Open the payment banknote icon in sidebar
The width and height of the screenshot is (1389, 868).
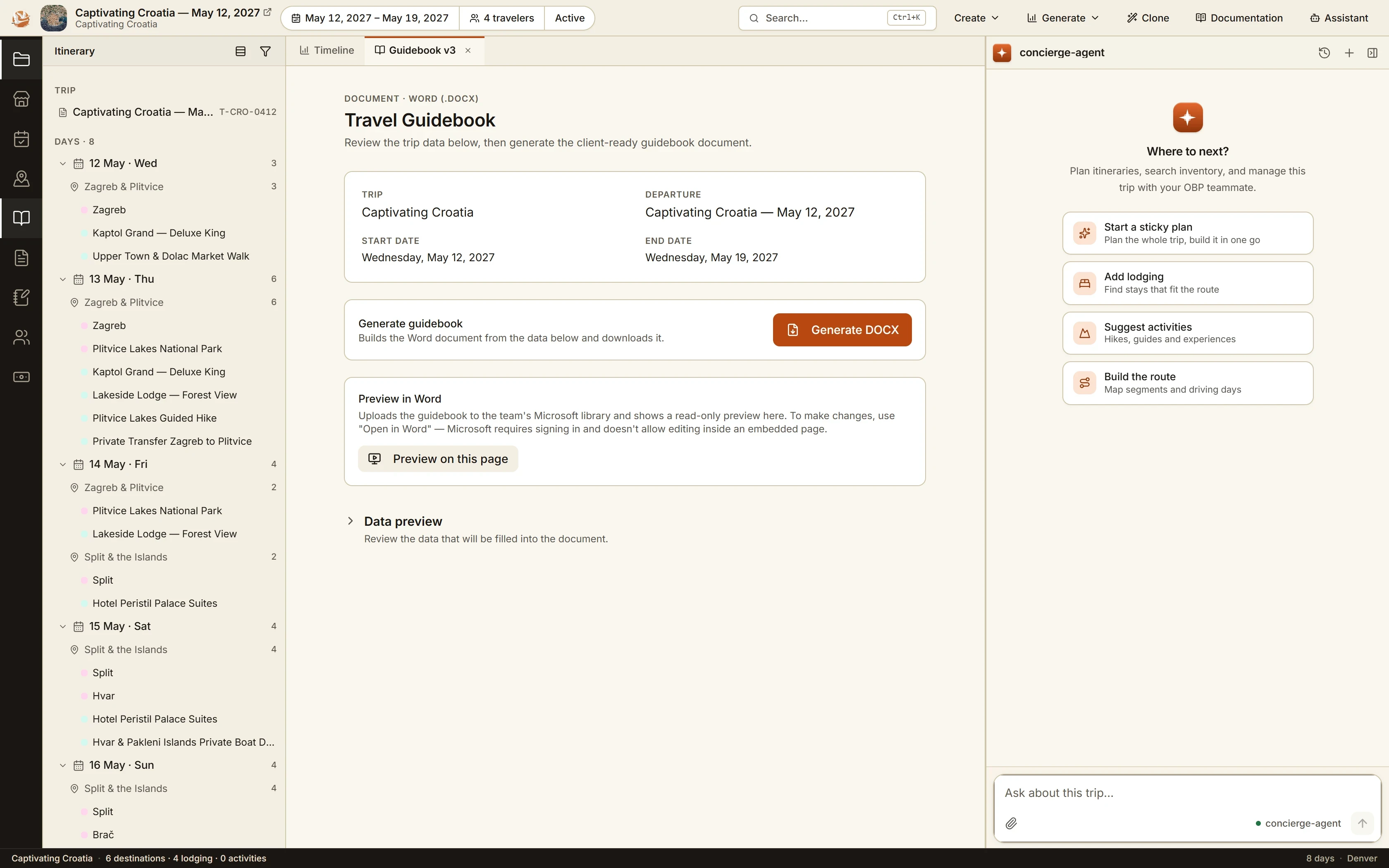(21, 377)
